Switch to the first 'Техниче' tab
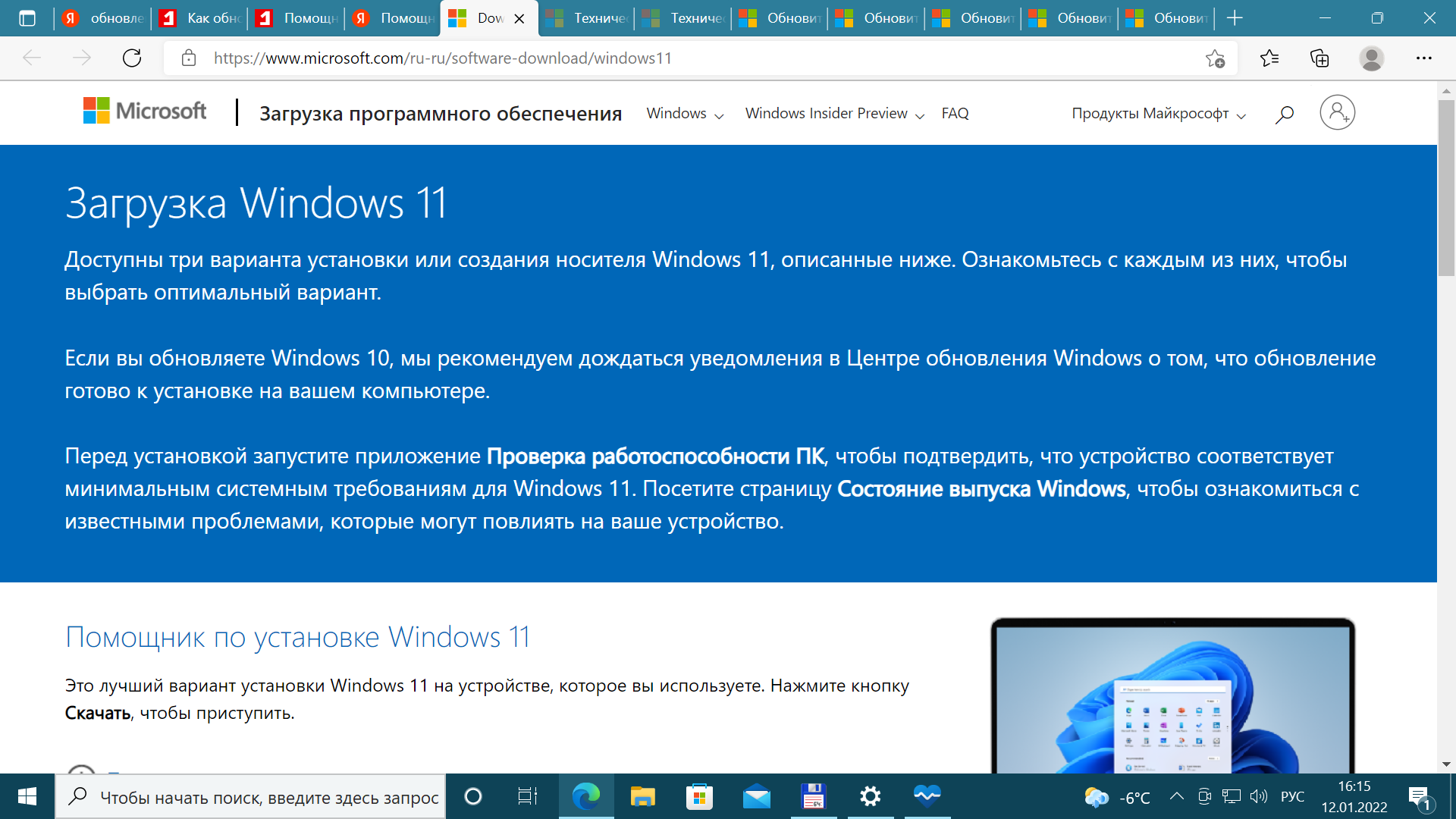 point(587,18)
